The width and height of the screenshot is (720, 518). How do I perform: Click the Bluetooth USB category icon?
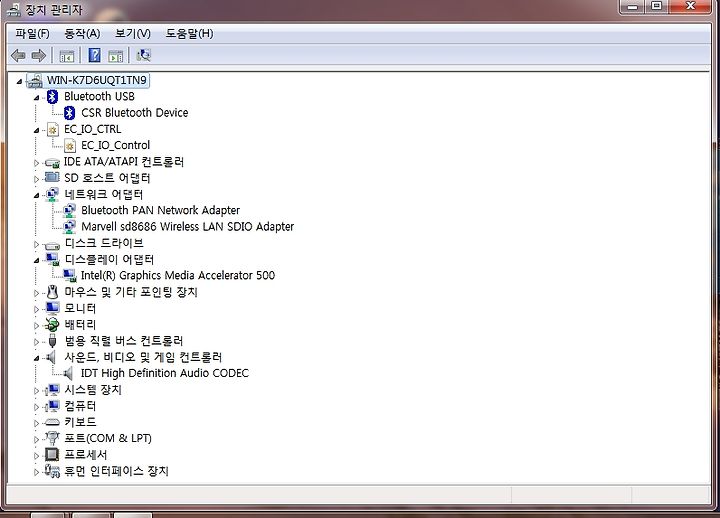coord(52,96)
